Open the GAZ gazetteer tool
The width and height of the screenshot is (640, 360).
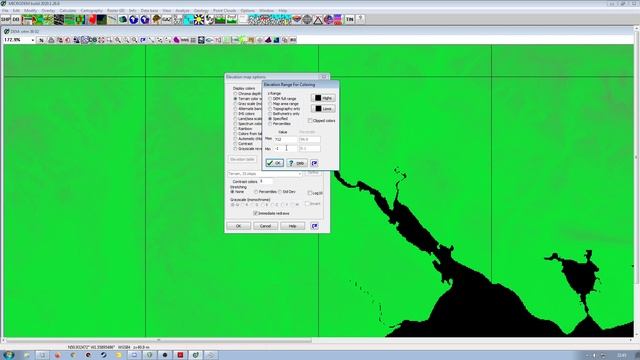(167, 19)
